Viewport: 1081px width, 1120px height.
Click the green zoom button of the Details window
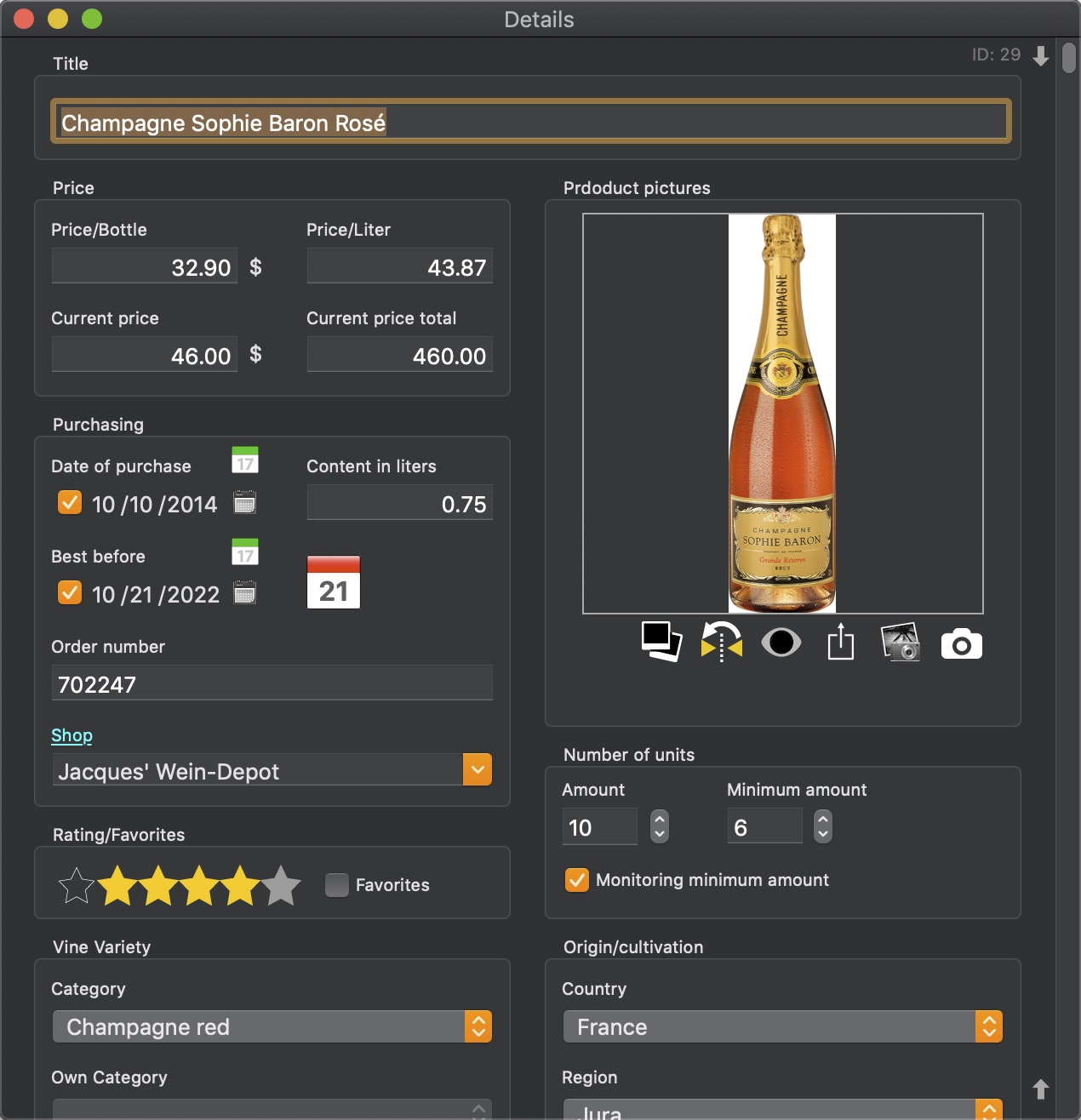coord(92,19)
